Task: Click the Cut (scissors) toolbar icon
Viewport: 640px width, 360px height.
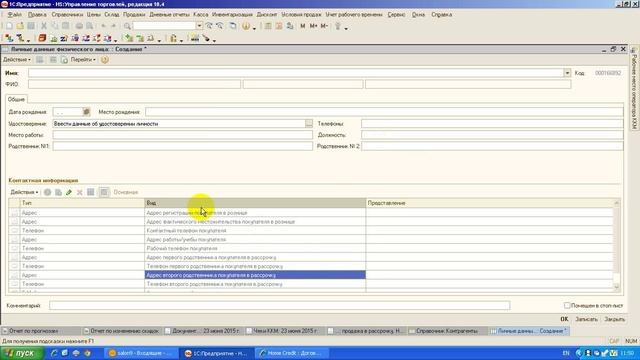Action: point(44,26)
